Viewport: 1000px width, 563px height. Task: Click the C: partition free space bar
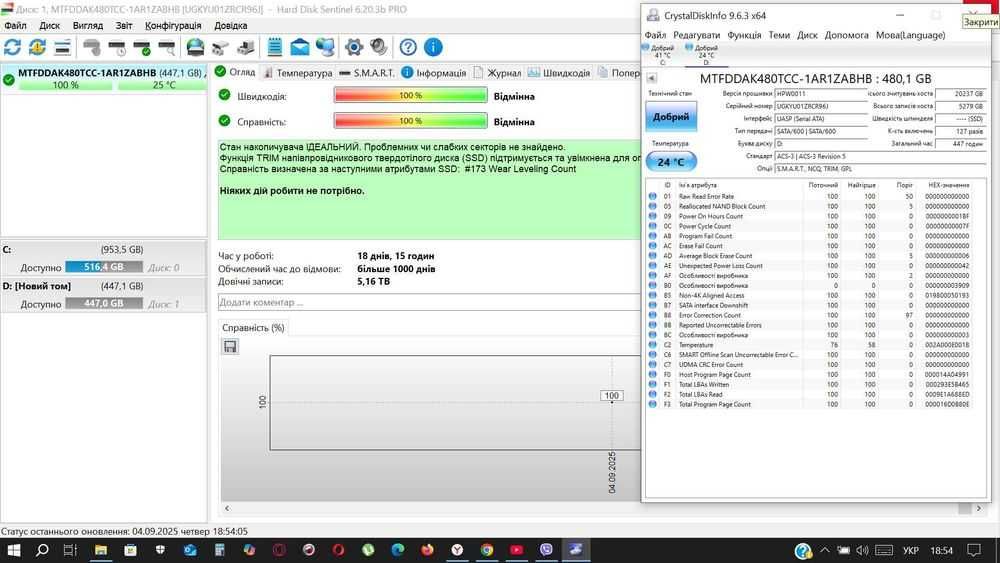point(104,267)
